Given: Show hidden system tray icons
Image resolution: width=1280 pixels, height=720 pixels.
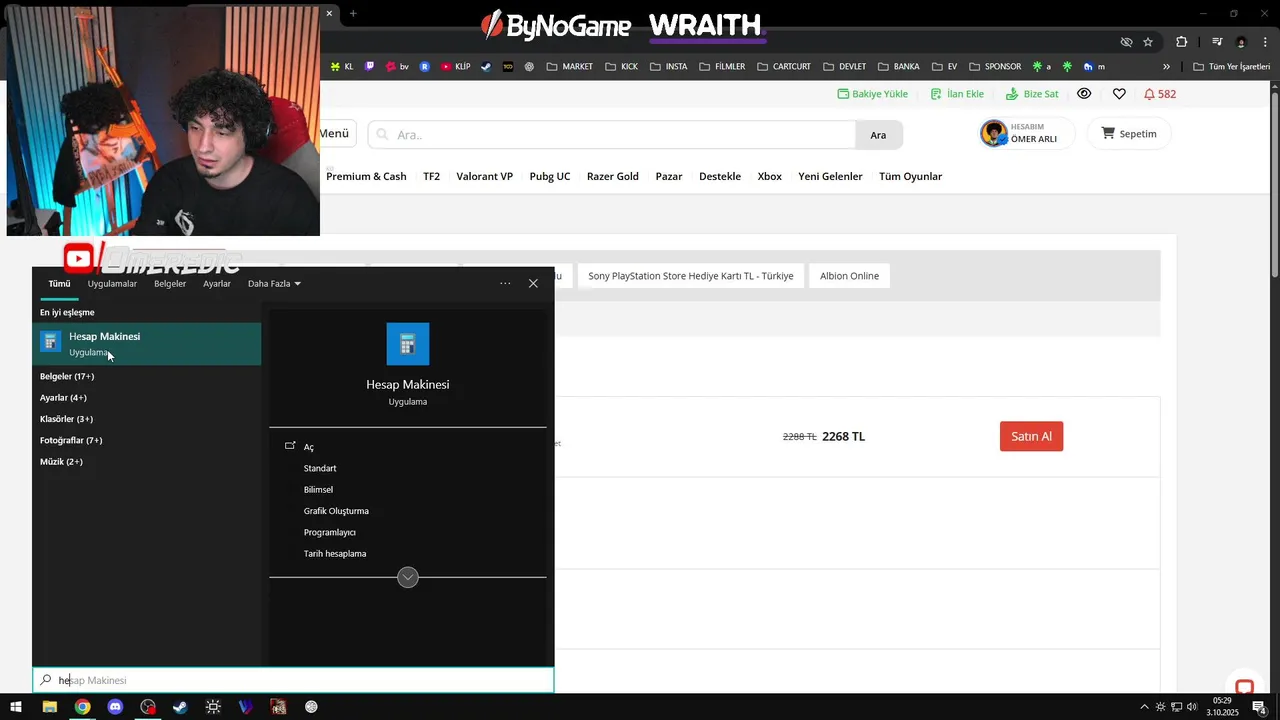Looking at the screenshot, I should point(1144,707).
